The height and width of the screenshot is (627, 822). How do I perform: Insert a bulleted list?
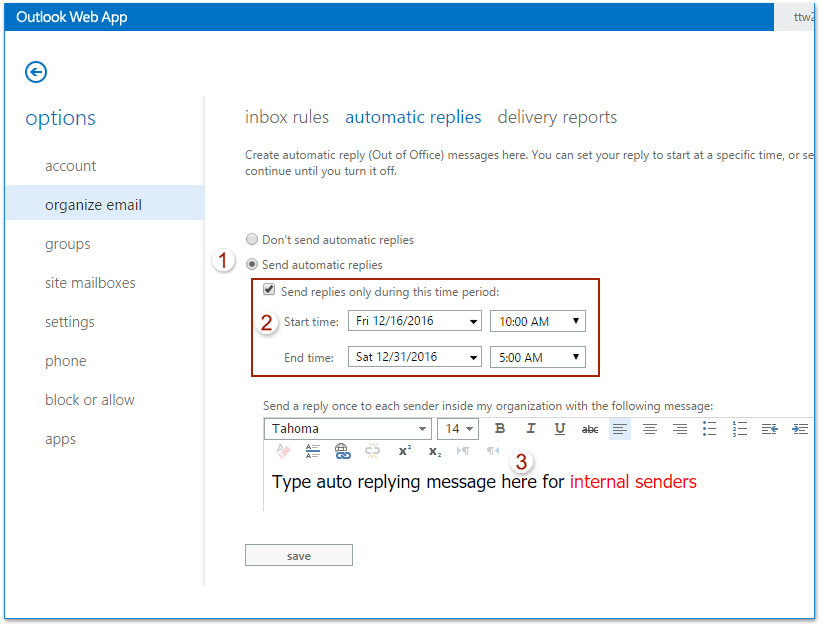coord(709,429)
